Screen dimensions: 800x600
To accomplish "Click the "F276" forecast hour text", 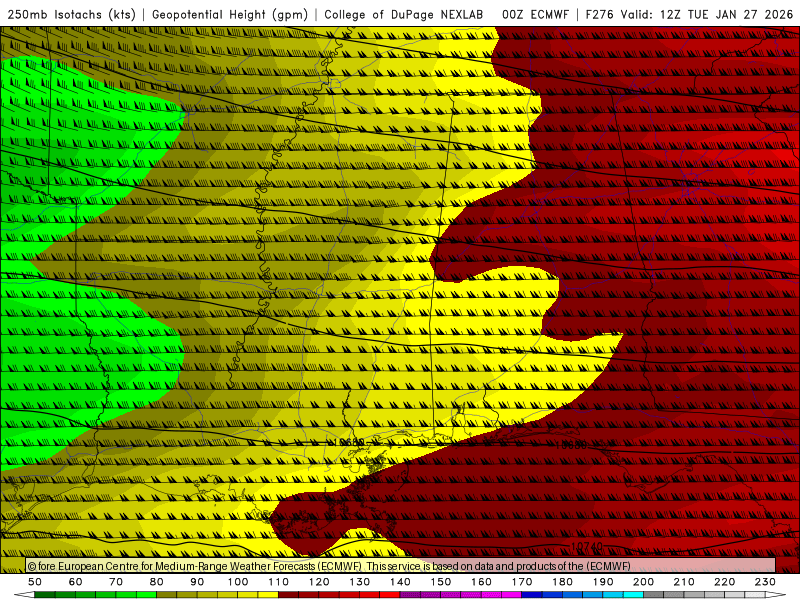I will tap(601, 15).
